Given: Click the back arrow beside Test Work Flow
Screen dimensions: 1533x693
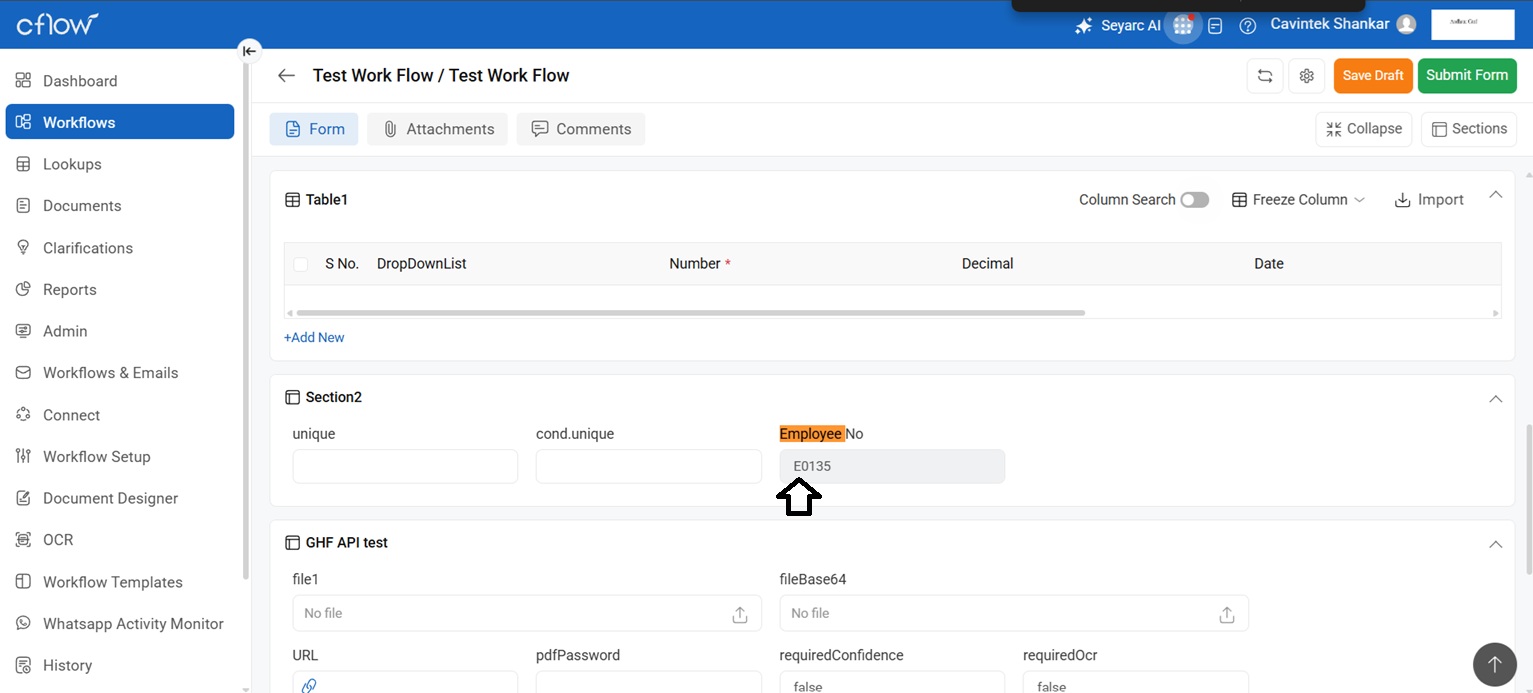Looking at the screenshot, I should point(287,76).
